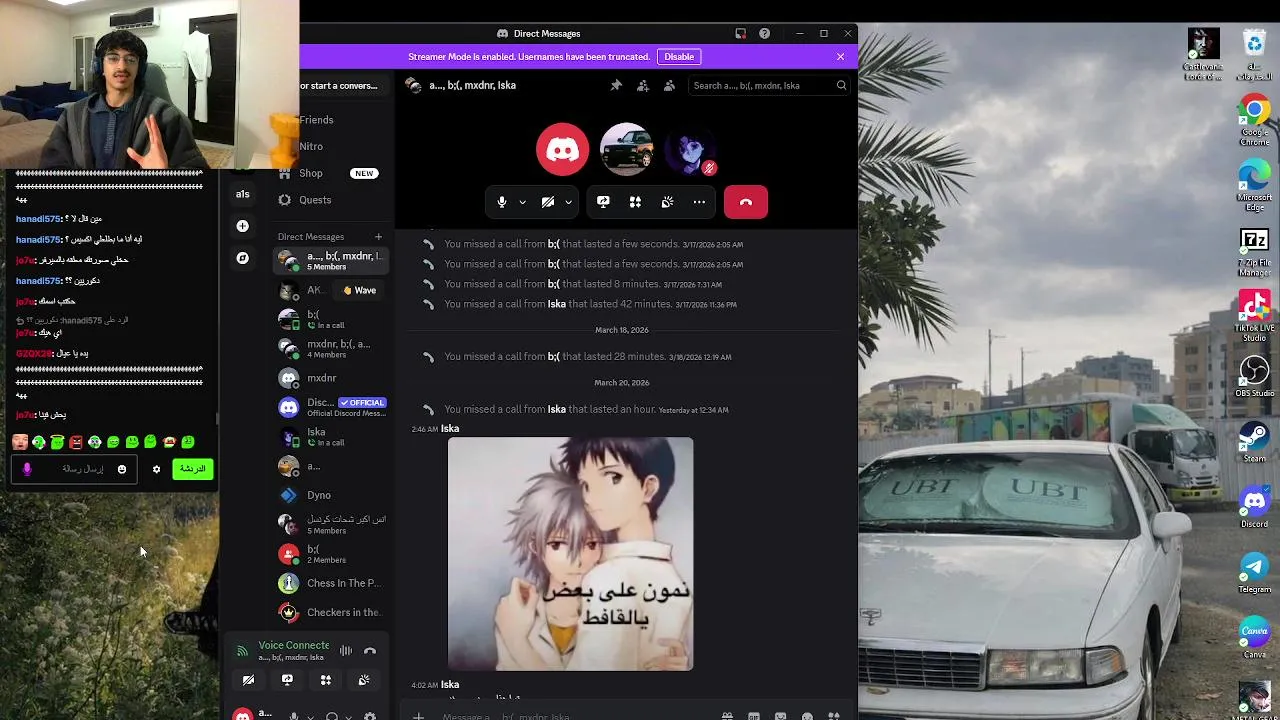
Task: Open the mxdnr direct message
Action: point(330,378)
